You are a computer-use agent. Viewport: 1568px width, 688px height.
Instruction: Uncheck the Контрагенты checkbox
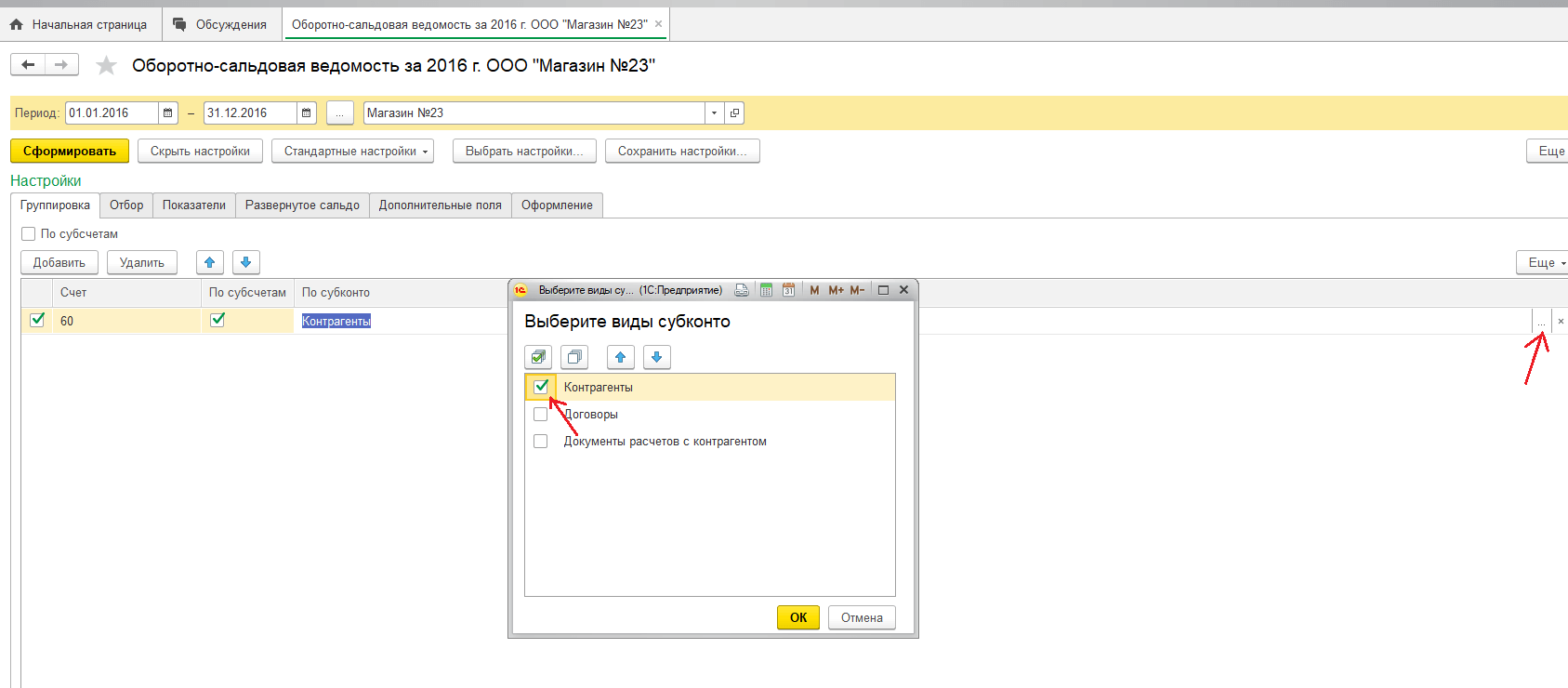(x=541, y=387)
